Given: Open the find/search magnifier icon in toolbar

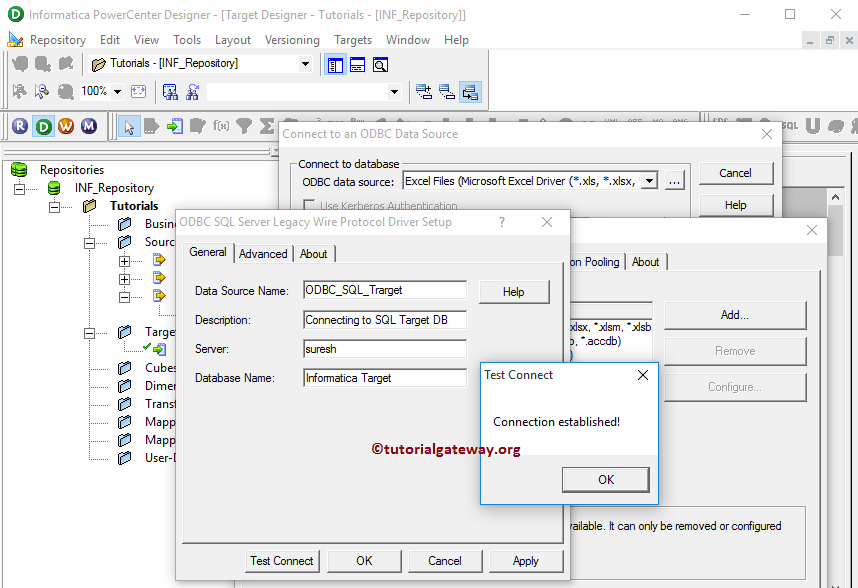Looking at the screenshot, I should (x=380, y=64).
